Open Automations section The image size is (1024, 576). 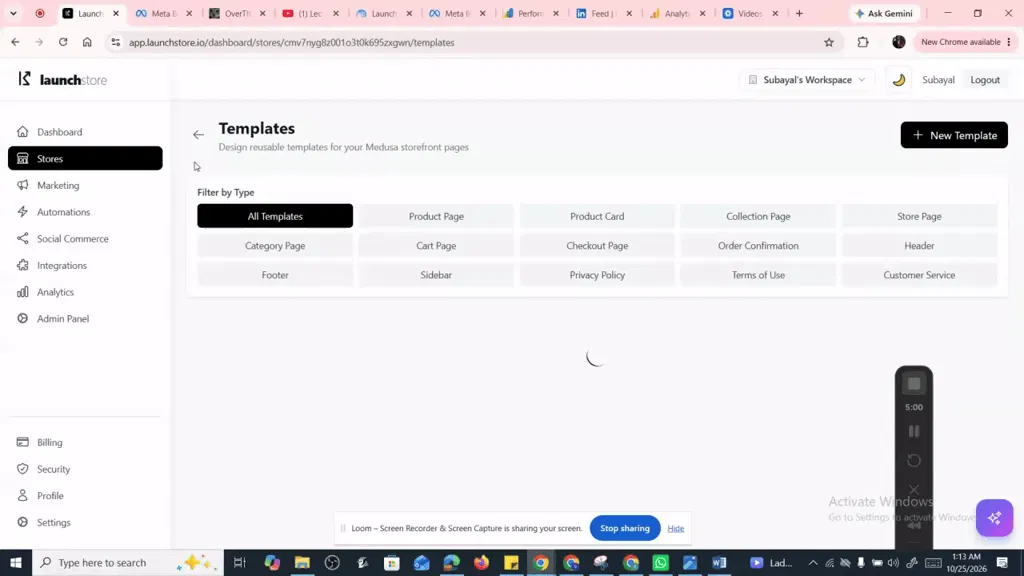click(x=85, y=212)
